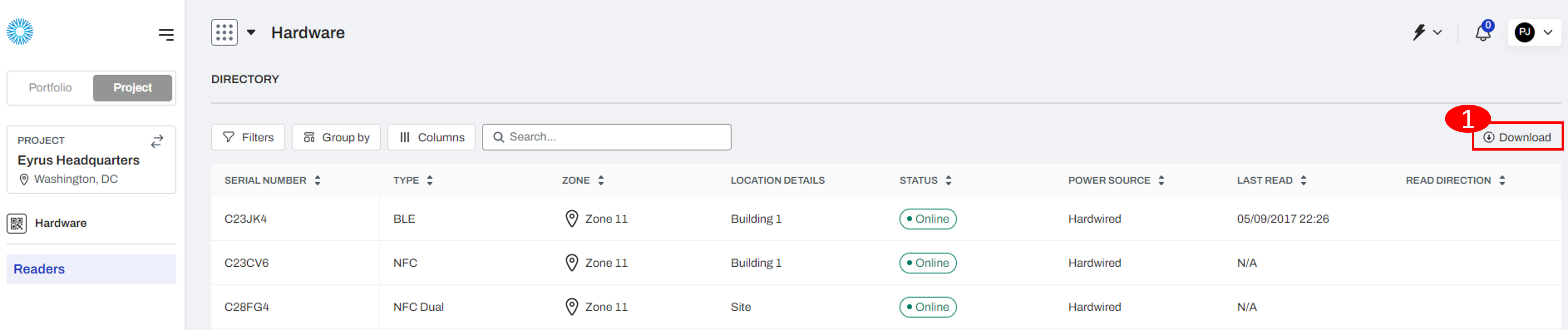1568x330 pixels.
Task: Click Online status badge for C28FG4
Action: 928,307
